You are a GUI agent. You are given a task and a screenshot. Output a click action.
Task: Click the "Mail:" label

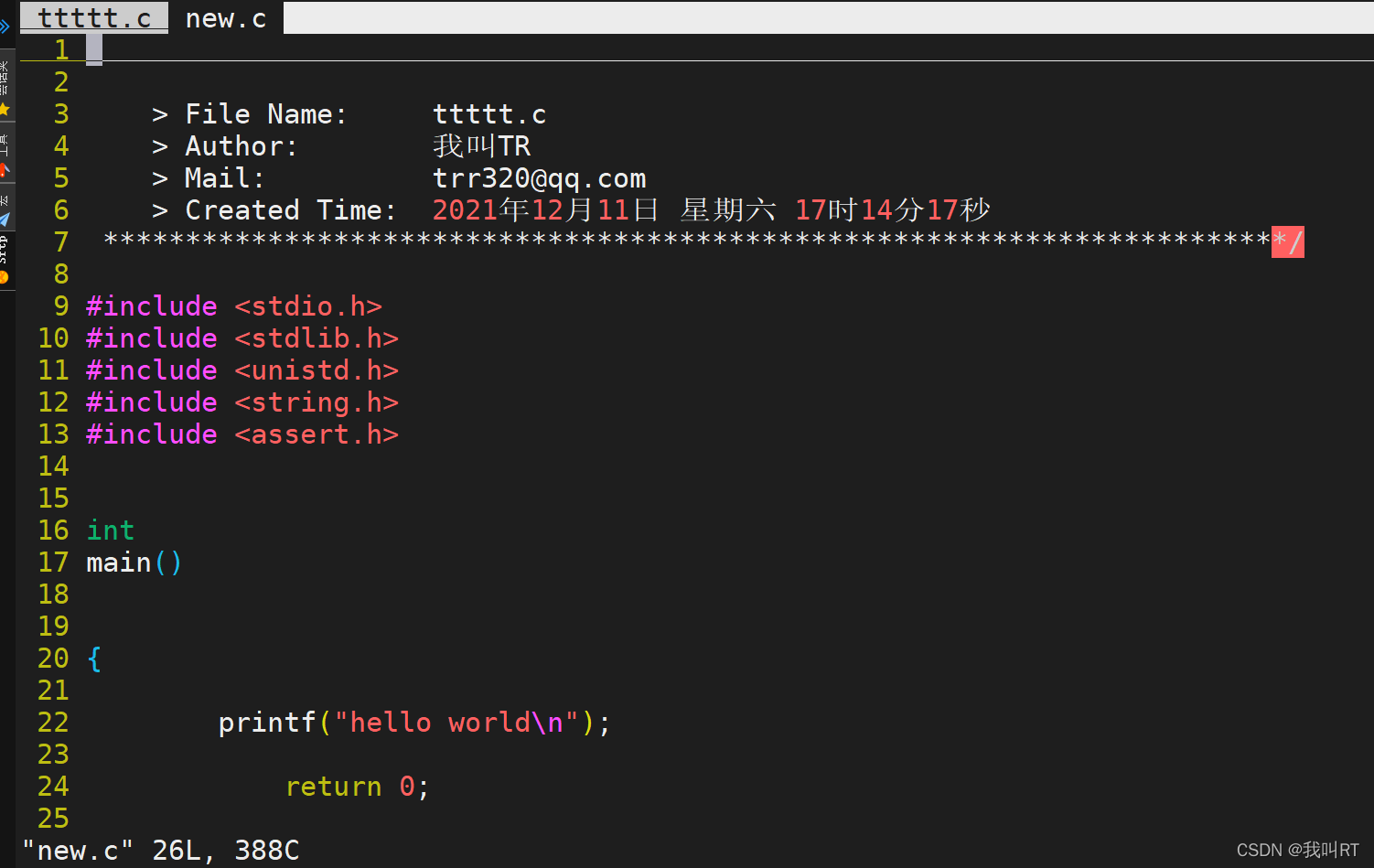(225, 178)
